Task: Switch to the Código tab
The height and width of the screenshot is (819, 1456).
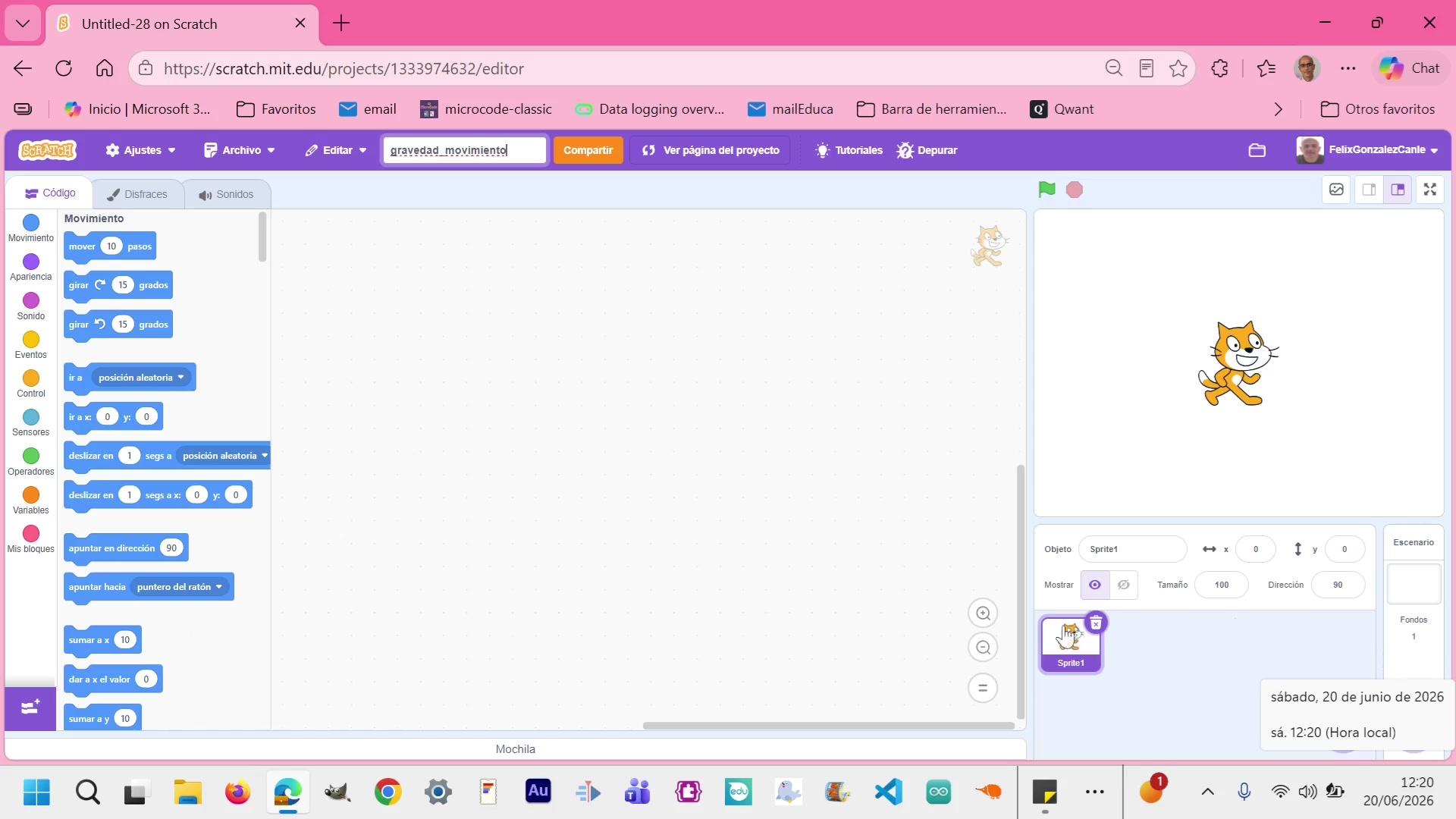Action: point(50,193)
